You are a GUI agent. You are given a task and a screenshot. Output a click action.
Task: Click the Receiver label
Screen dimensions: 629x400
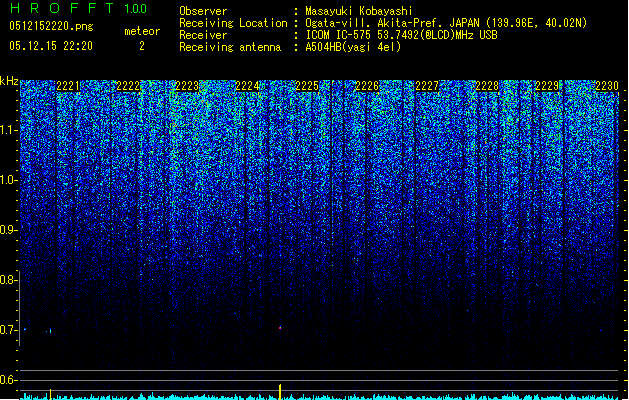203,35
